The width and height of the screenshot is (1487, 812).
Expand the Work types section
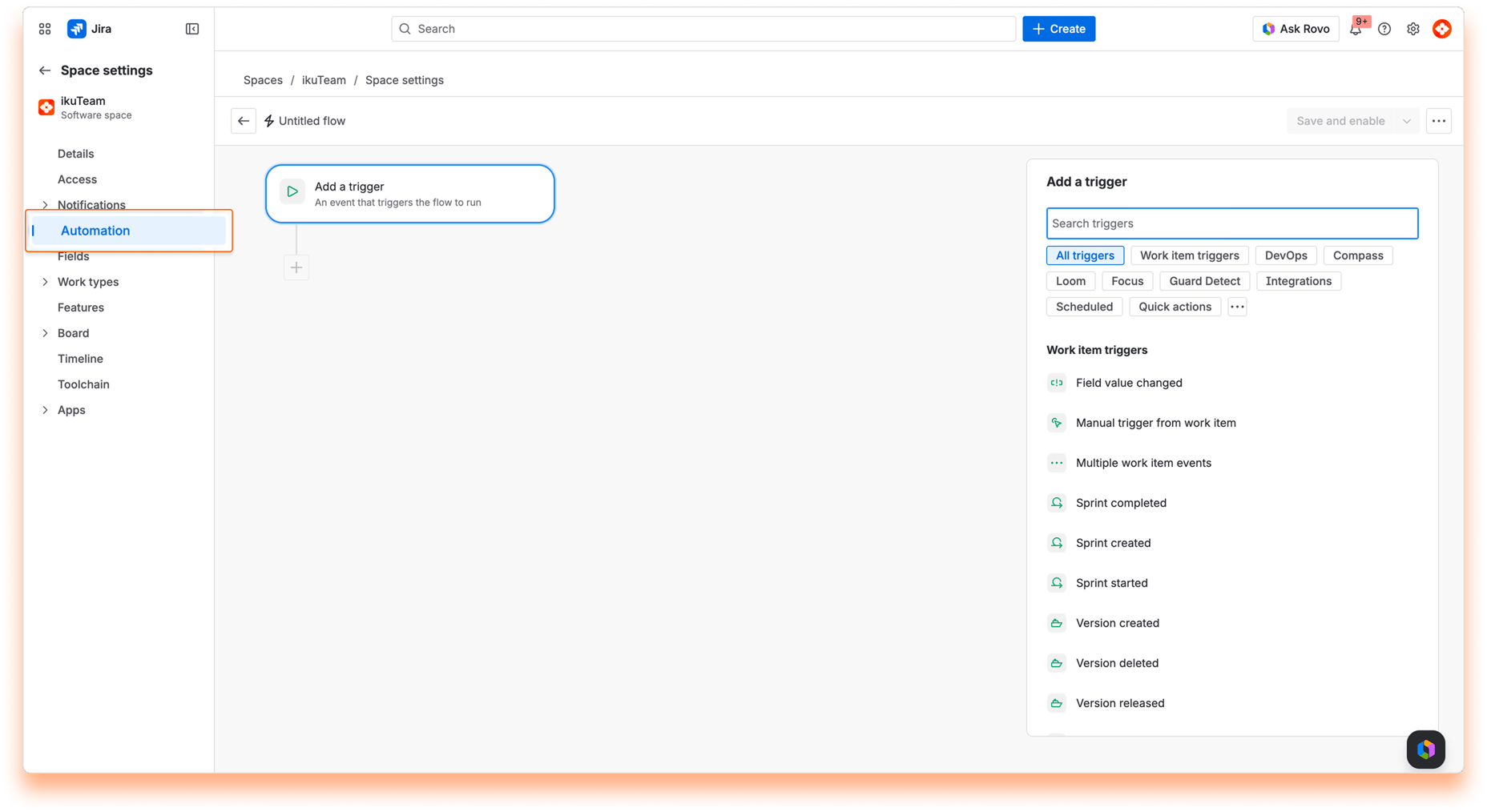(45, 282)
